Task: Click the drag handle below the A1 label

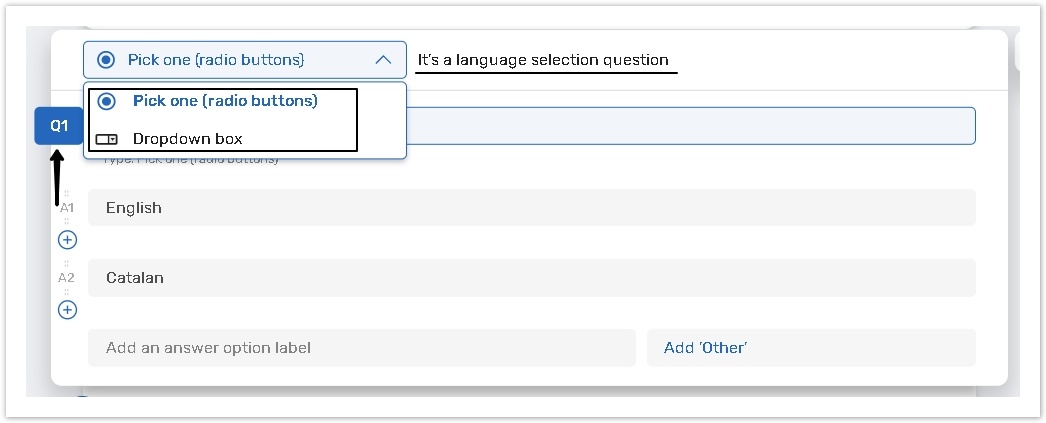Action: point(67,222)
